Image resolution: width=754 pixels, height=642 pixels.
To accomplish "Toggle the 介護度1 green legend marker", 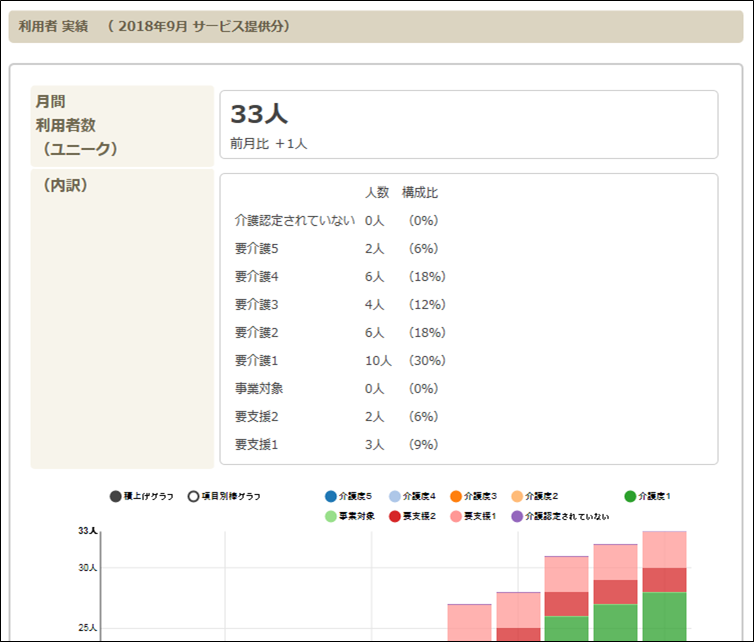I will click(x=630, y=496).
